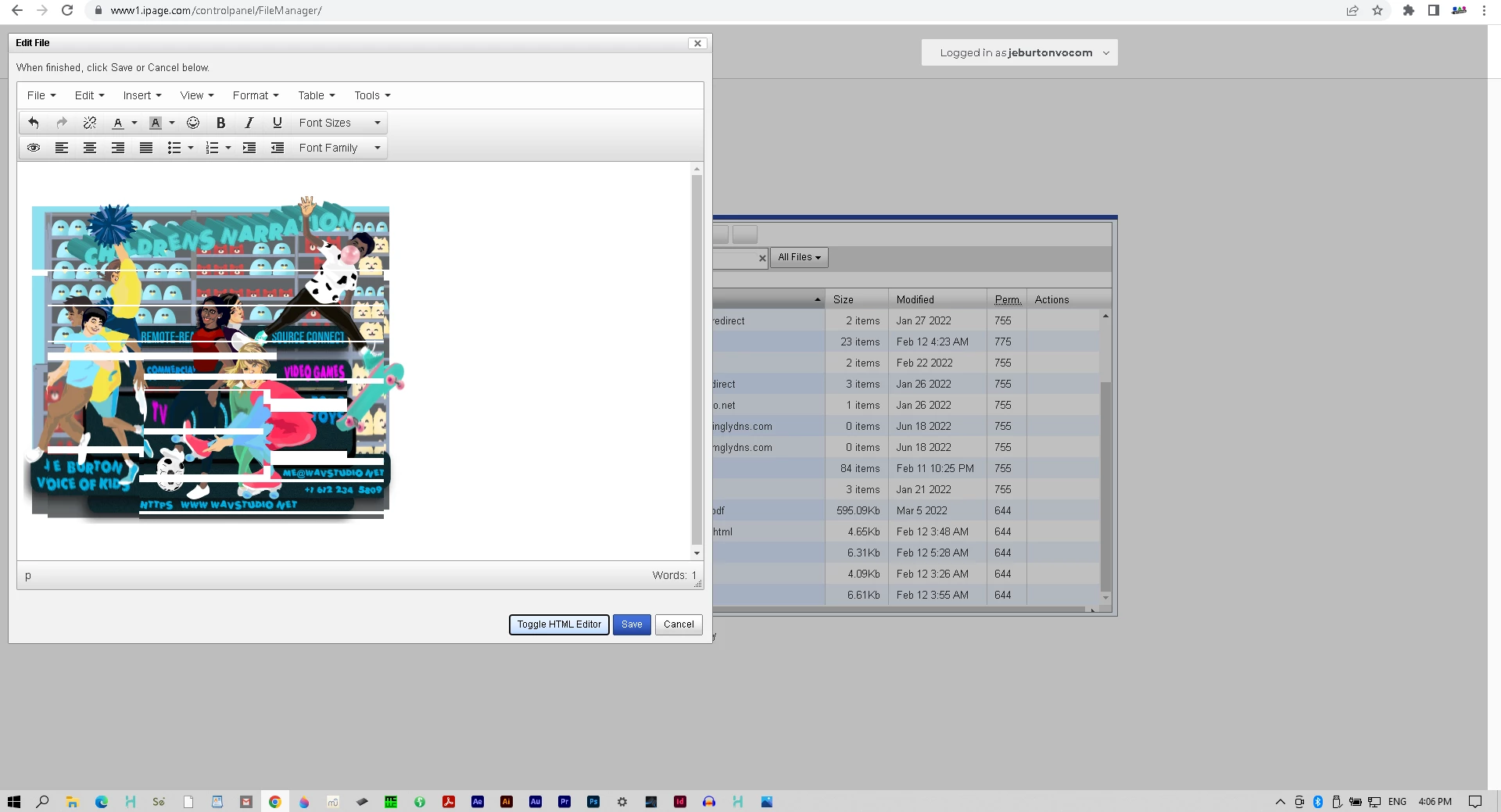Viewport: 1501px width, 812px height.
Task: Open the text color dropdown arrow
Action: point(134,123)
